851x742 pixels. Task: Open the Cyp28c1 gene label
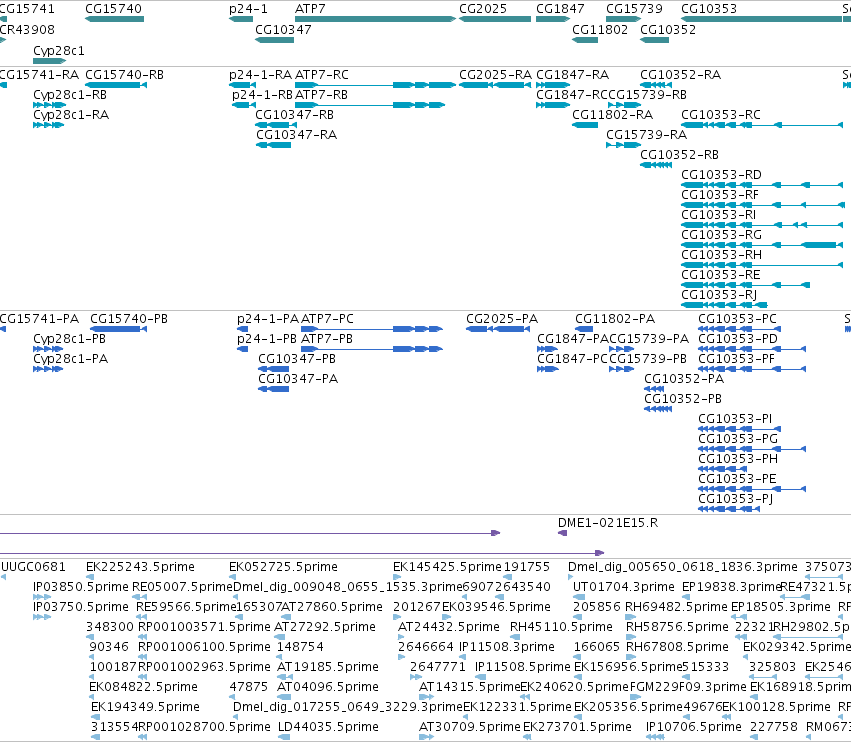click(59, 50)
